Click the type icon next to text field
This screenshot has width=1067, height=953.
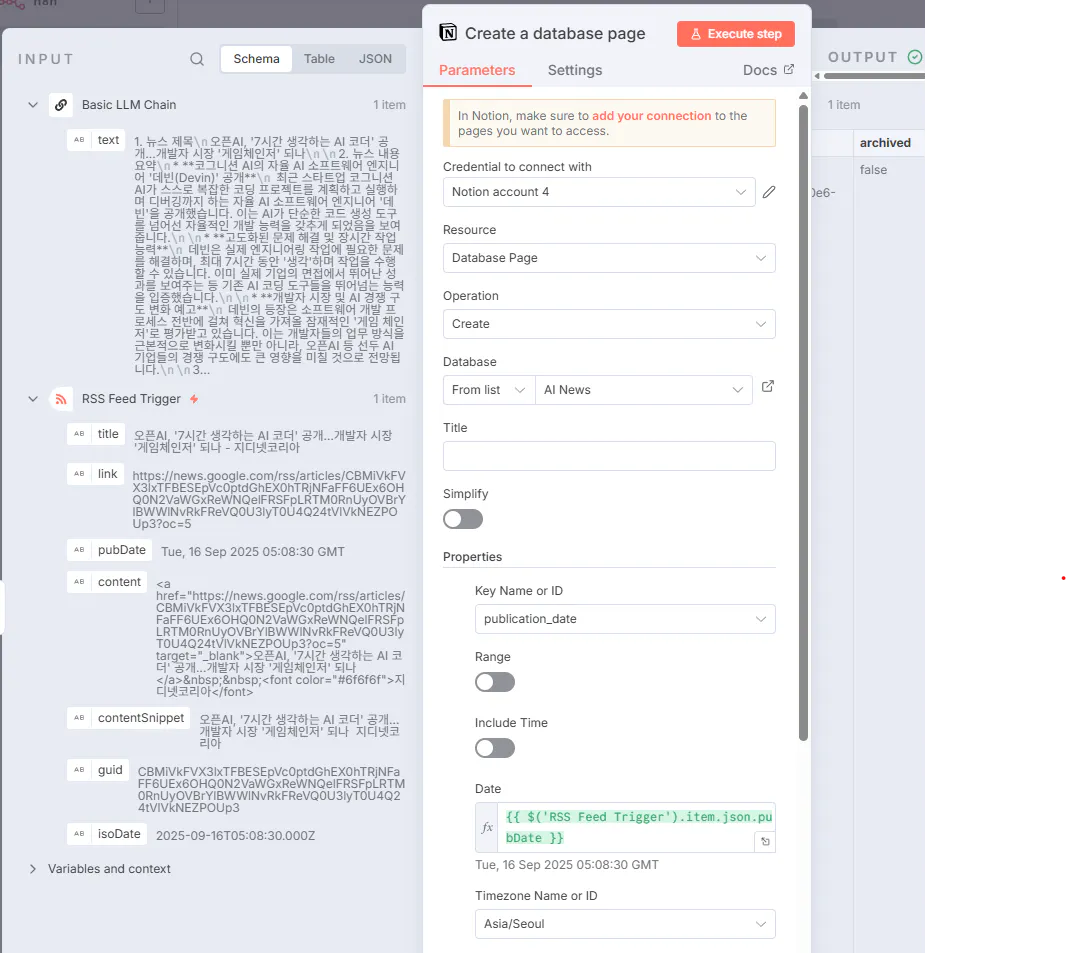(79, 140)
